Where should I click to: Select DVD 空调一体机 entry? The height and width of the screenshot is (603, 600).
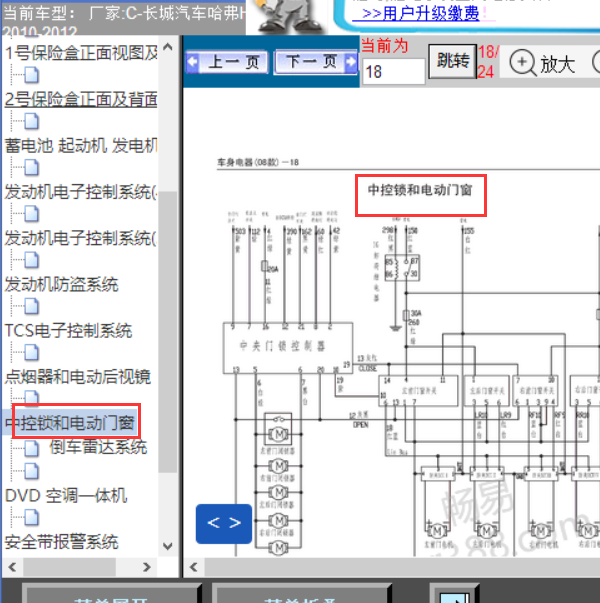pyautogui.click(x=66, y=496)
